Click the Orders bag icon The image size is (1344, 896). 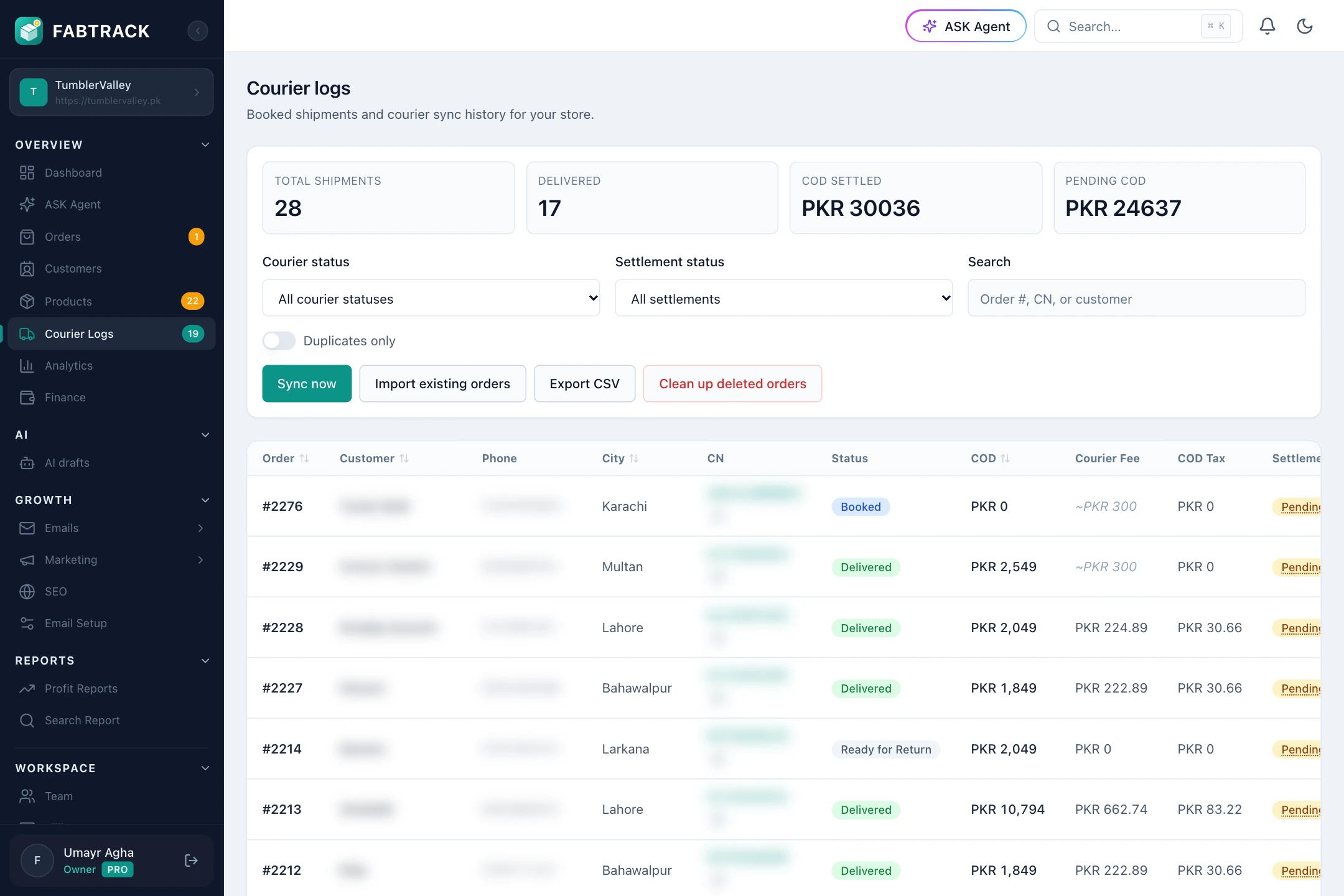click(x=27, y=237)
